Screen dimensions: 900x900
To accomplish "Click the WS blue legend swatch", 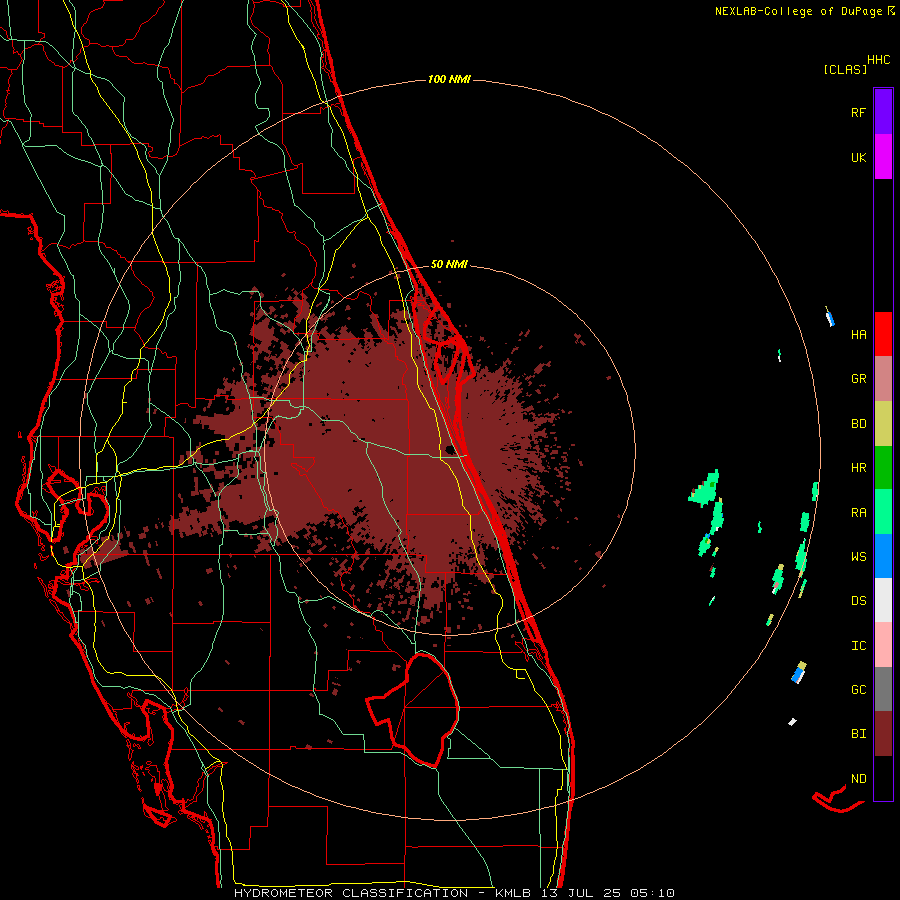I will point(883,556).
